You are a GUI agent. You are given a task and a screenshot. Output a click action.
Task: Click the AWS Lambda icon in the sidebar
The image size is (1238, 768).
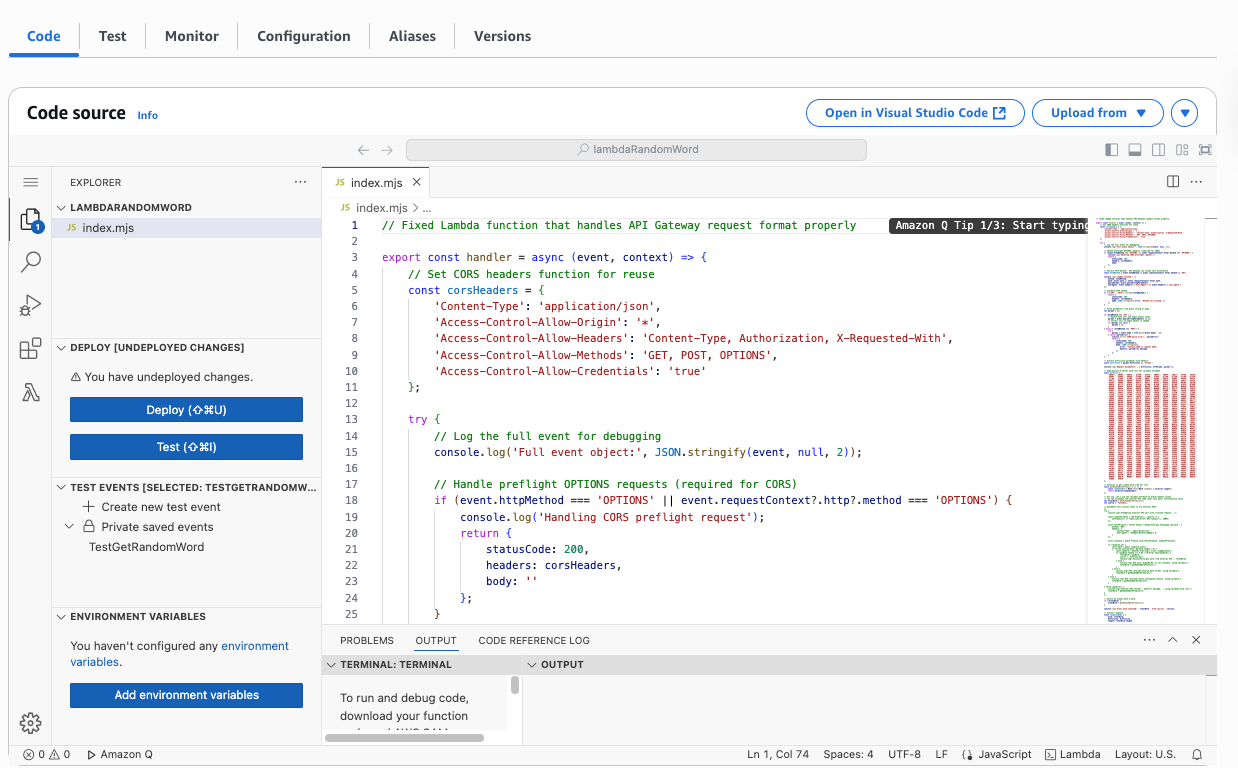(x=30, y=391)
